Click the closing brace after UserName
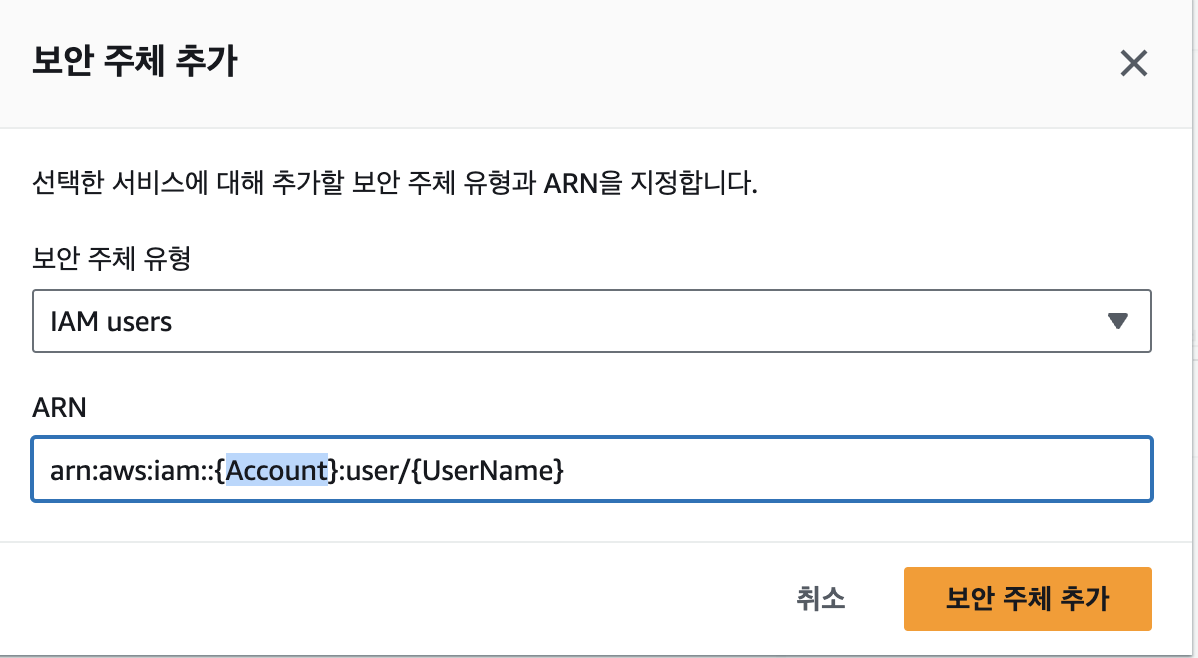 click(558, 468)
